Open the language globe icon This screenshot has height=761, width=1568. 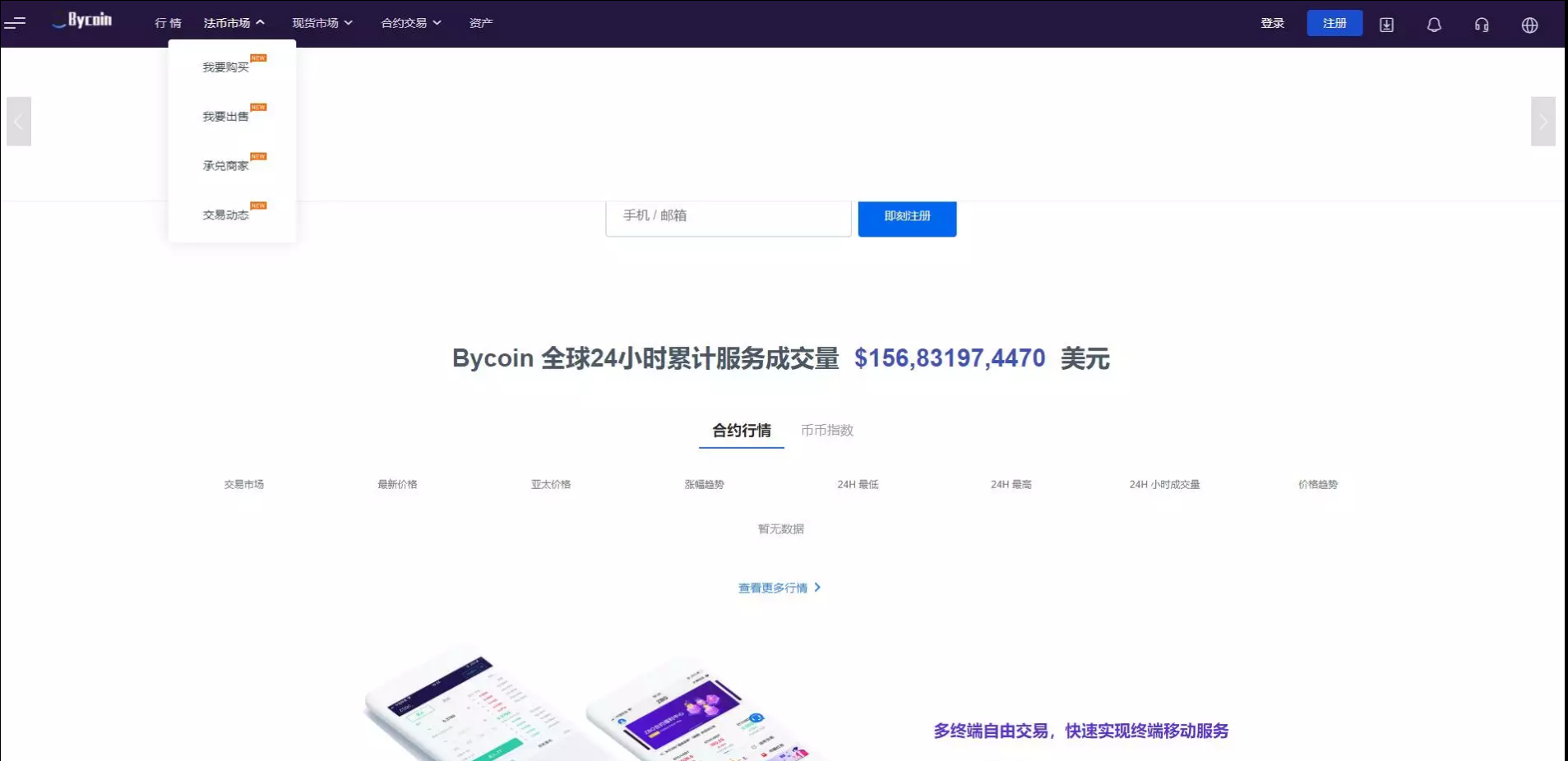point(1529,25)
